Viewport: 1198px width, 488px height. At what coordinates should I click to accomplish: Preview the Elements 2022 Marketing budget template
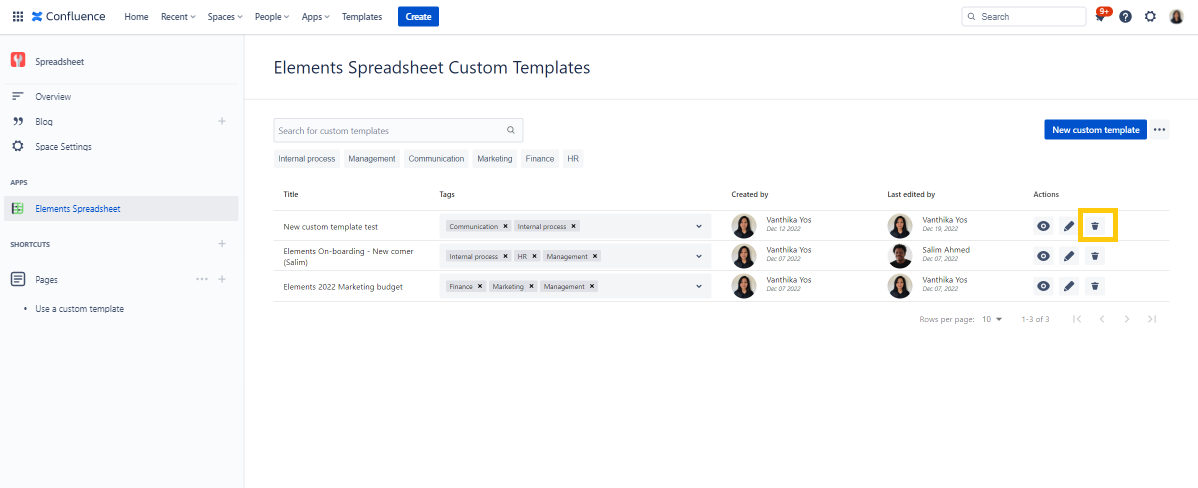(x=1043, y=286)
